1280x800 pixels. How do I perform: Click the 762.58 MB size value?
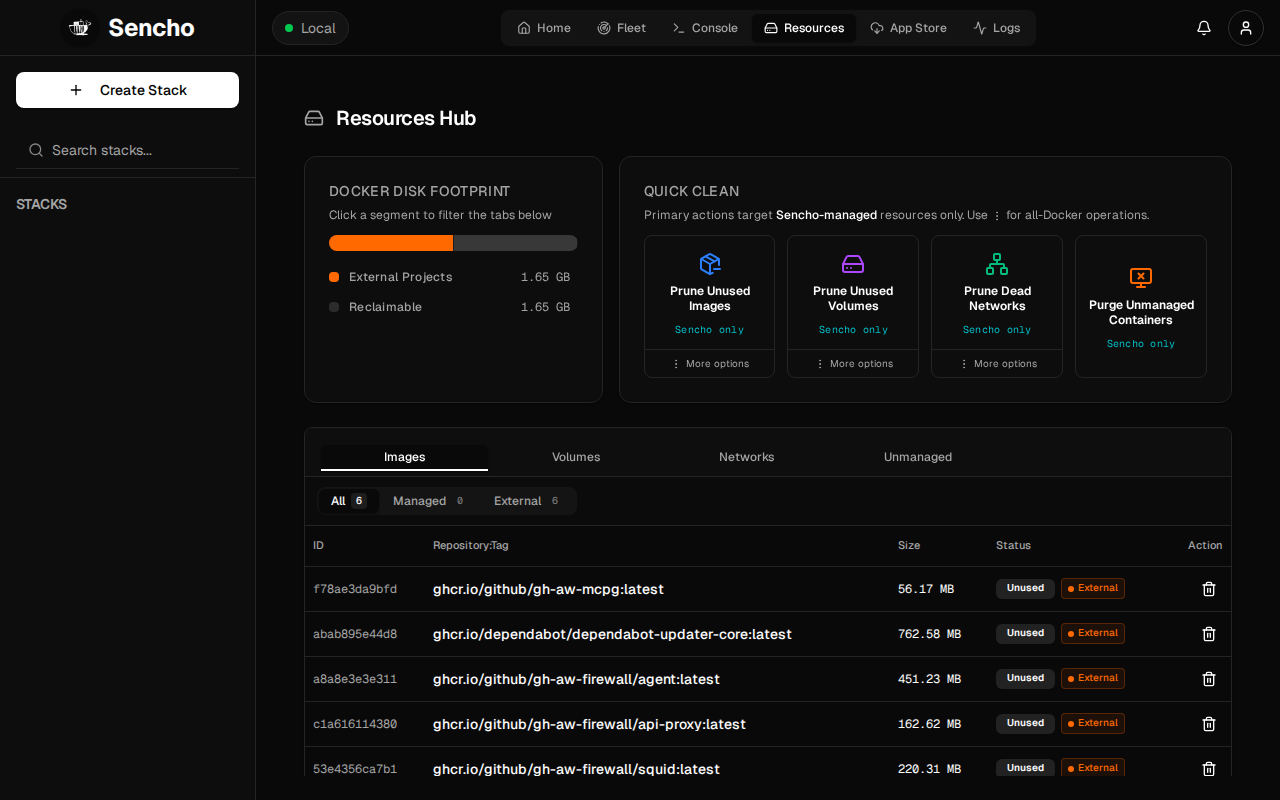[929, 634]
